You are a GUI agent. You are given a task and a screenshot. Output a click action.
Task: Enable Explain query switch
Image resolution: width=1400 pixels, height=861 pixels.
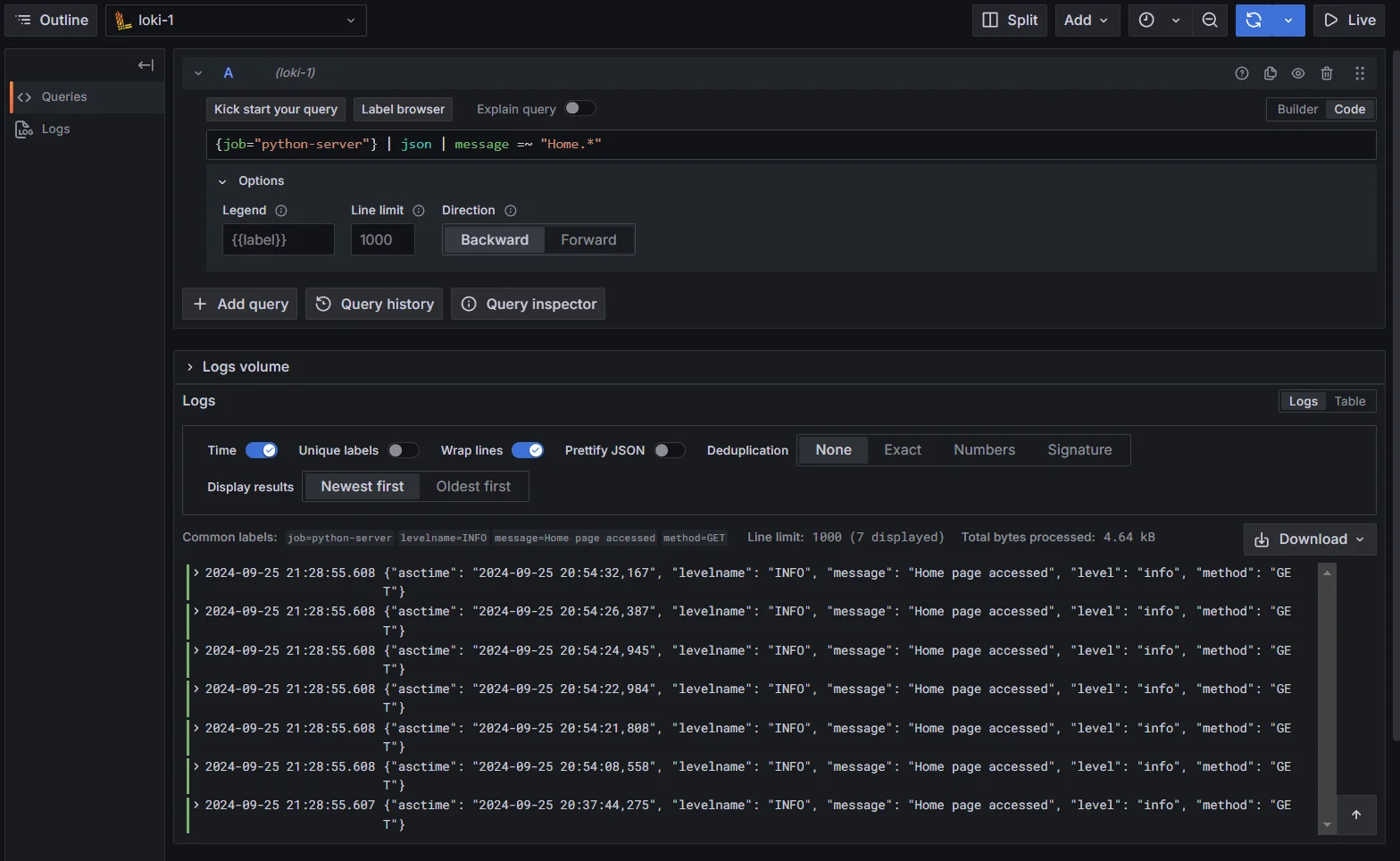579,108
